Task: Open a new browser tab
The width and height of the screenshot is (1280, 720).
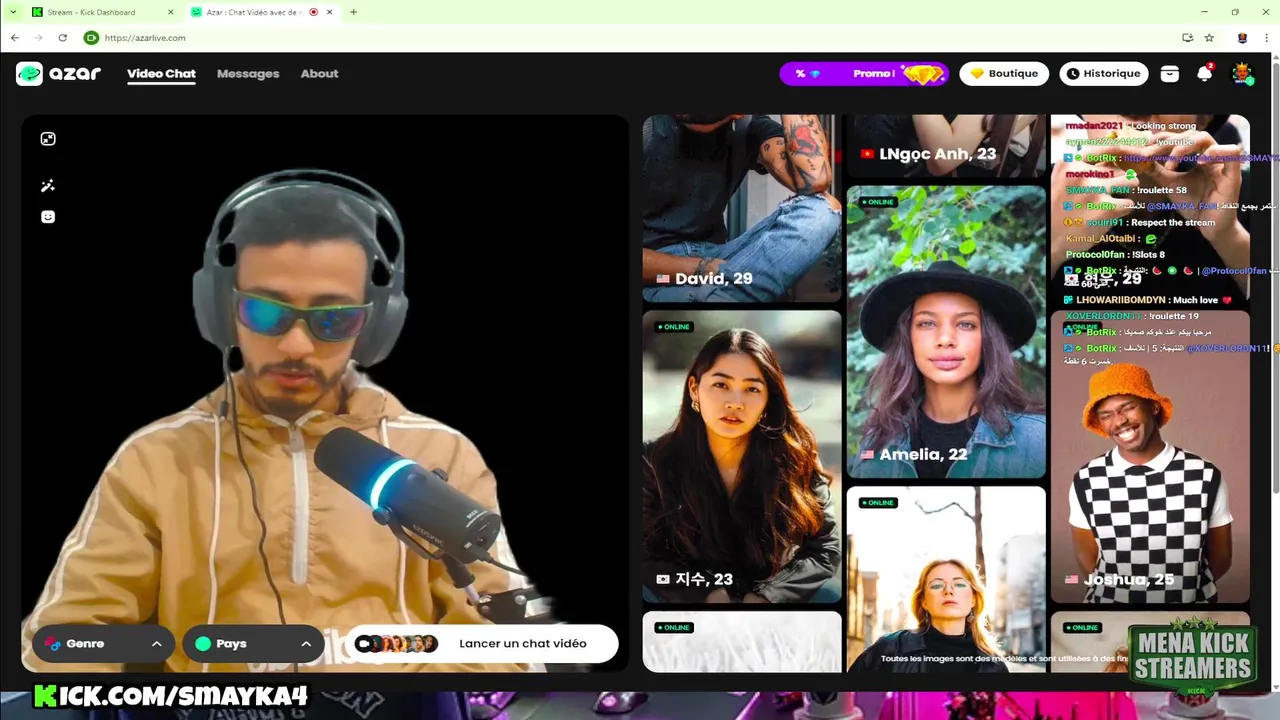Action: [353, 12]
